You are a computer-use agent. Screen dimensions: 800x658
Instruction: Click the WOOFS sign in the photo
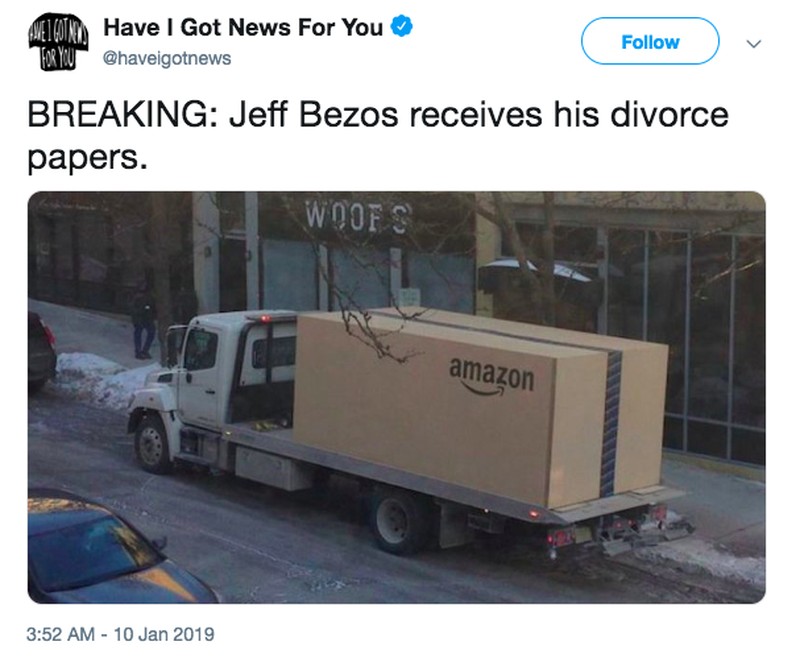coord(359,216)
